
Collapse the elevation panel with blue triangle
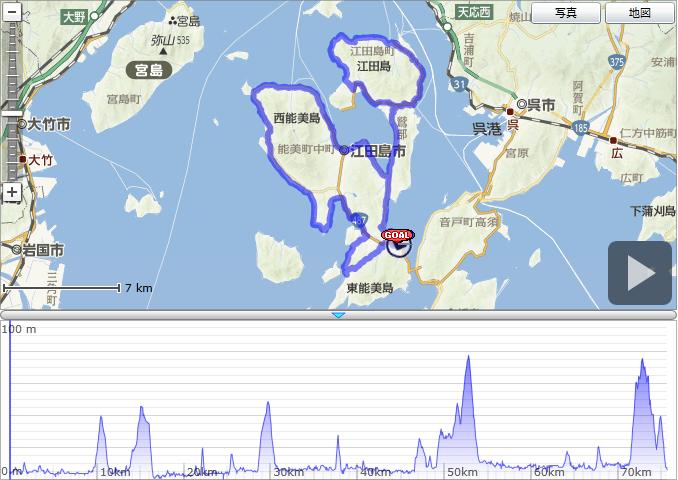[338, 315]
